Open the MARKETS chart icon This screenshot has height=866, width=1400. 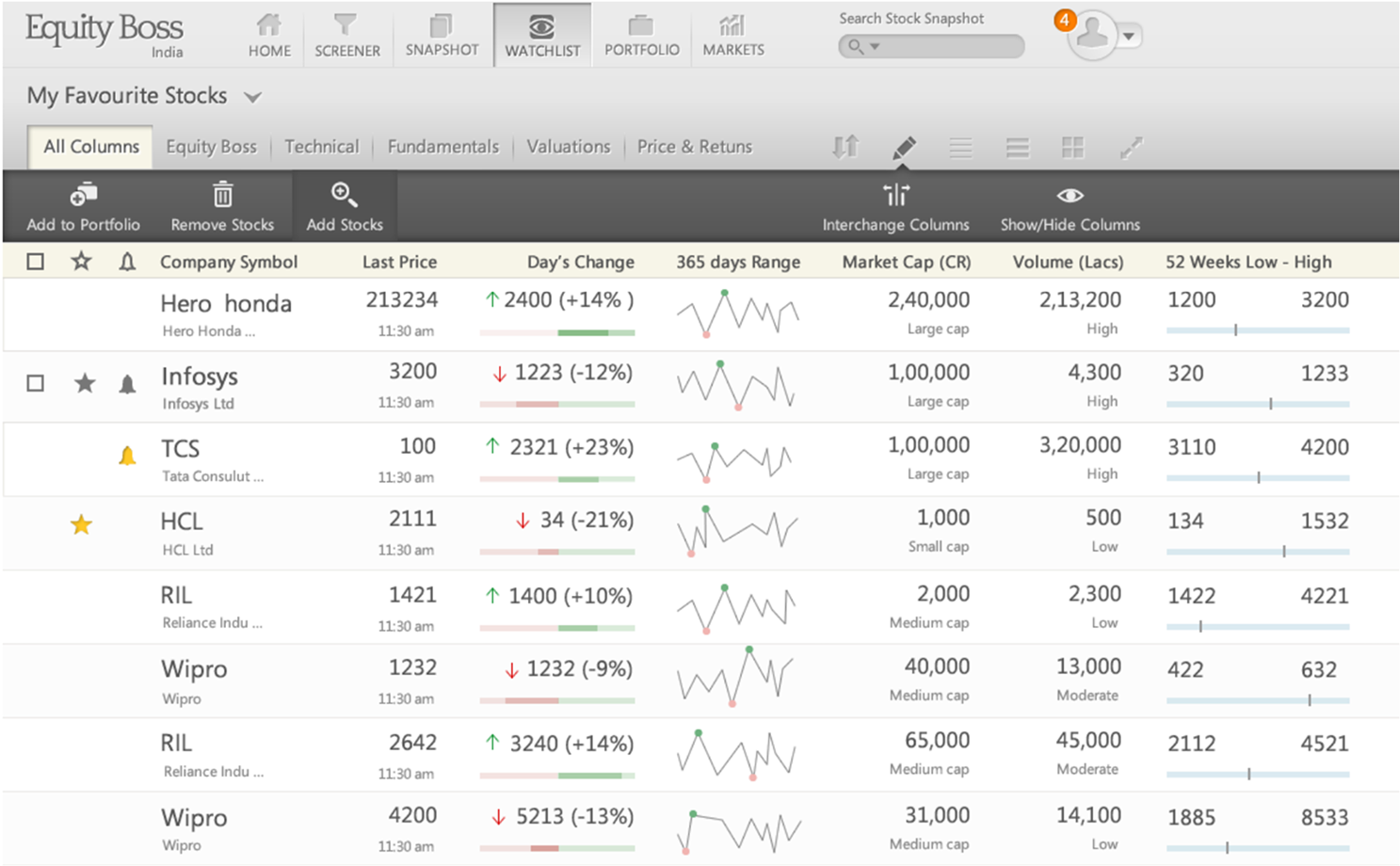click(x=732, y=24)
